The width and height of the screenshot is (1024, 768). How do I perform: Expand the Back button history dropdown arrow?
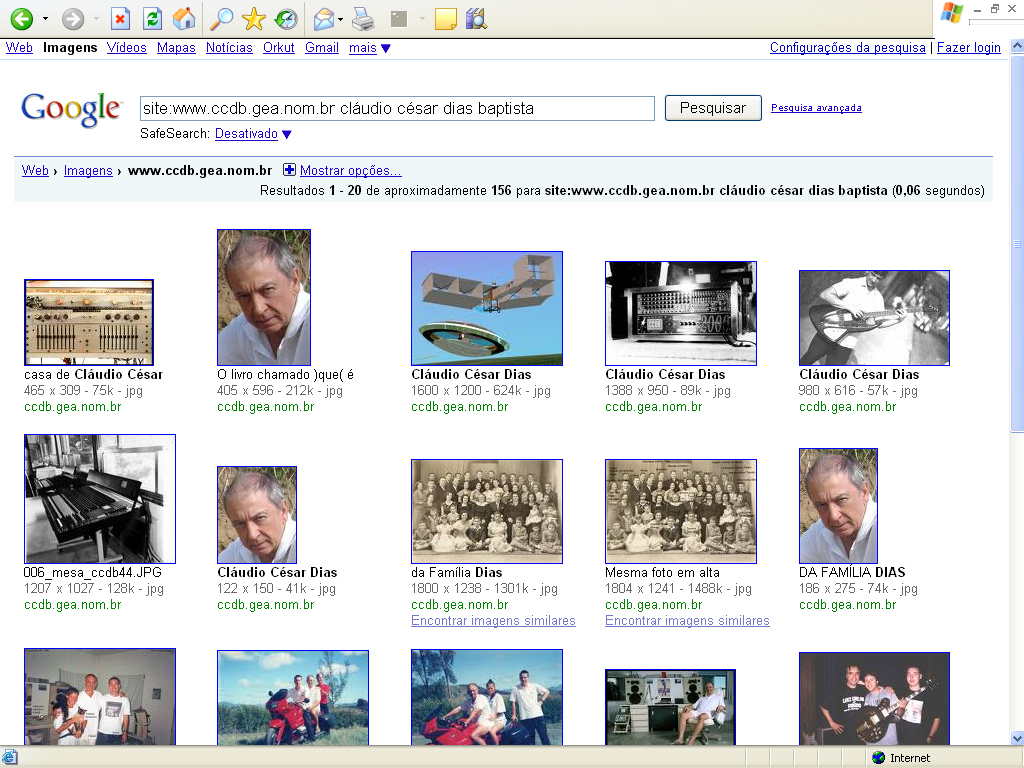pyautogui.click(x=45, y=19)
